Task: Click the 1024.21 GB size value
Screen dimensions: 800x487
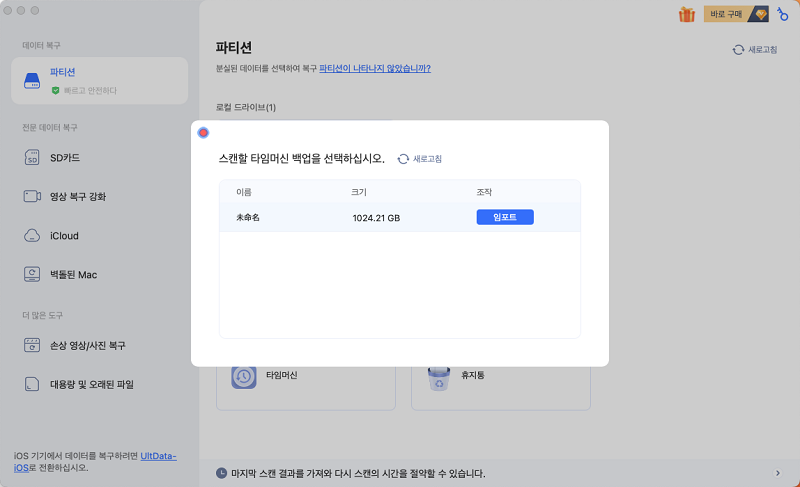Action: pyautogui.click(x=376, y=218)
